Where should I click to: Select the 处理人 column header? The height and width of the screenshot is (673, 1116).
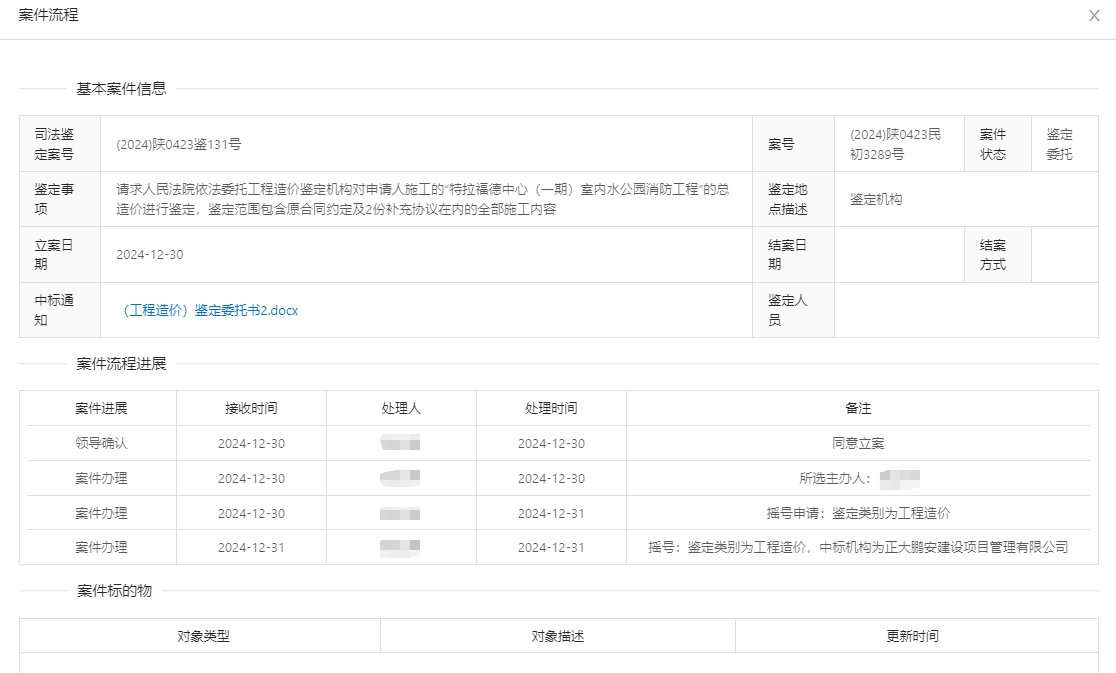pos(401,408)
